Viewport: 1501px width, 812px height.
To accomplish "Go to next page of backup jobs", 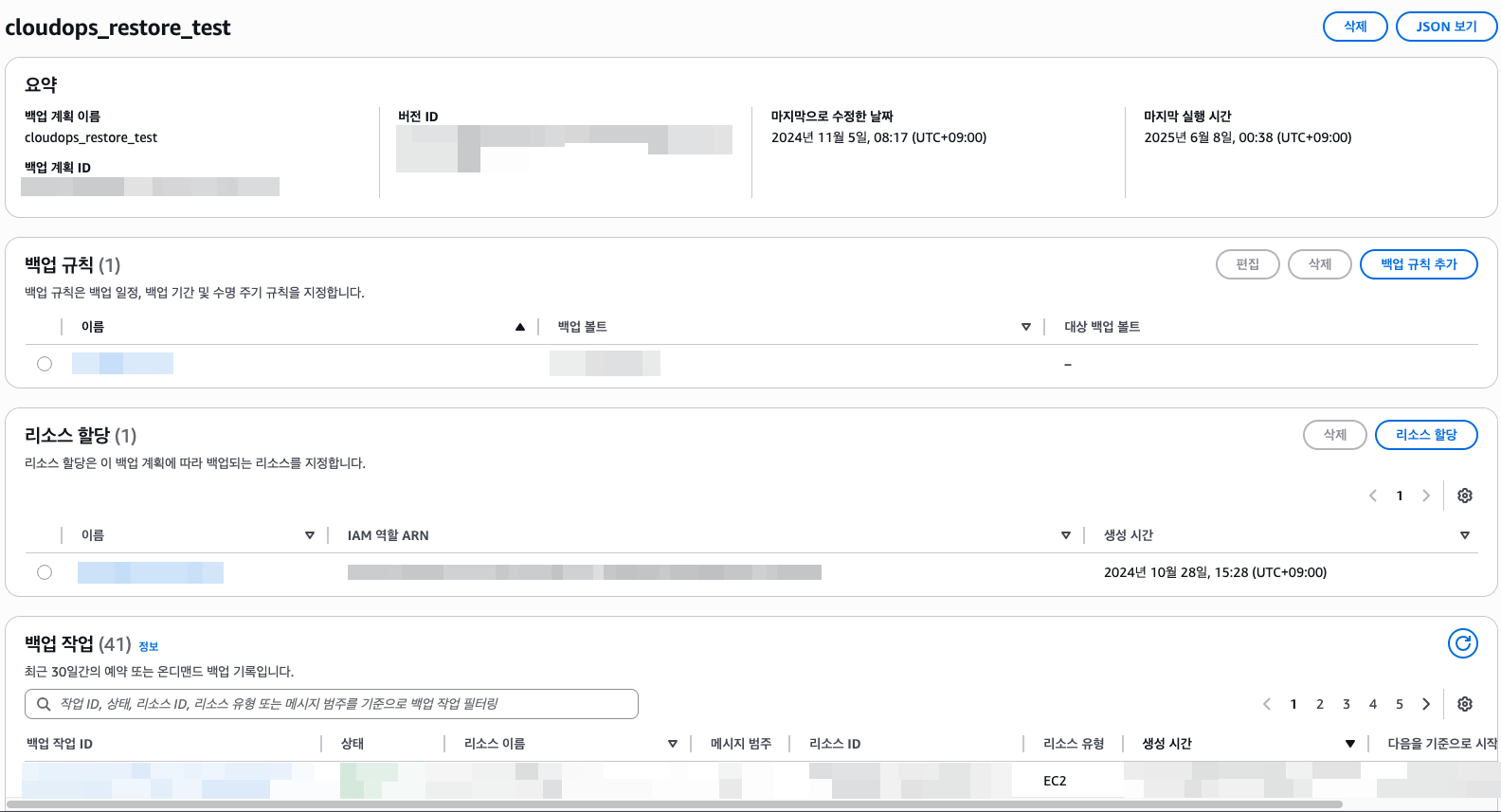I will [x=1426, y=704].
